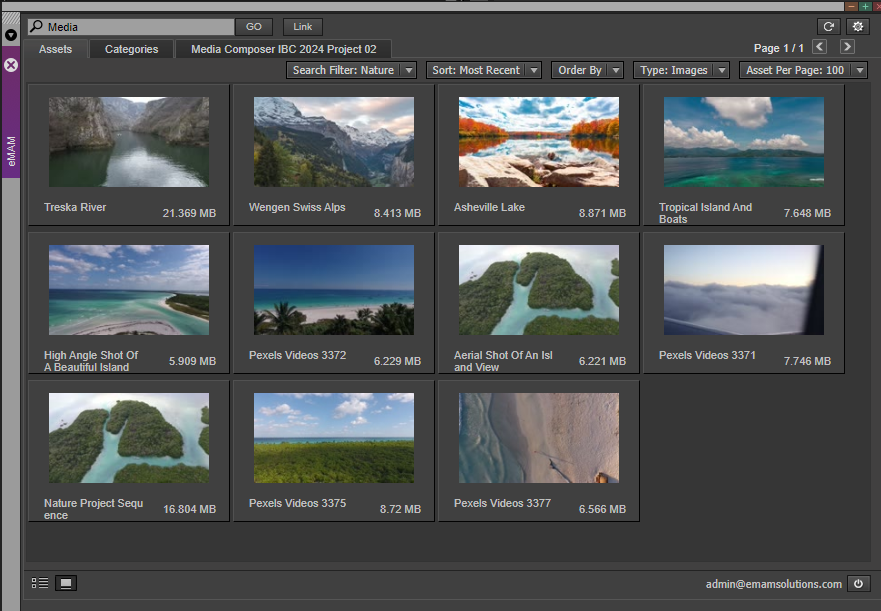
Task: Close the eMAM side panel
Action: click(11, 65)
